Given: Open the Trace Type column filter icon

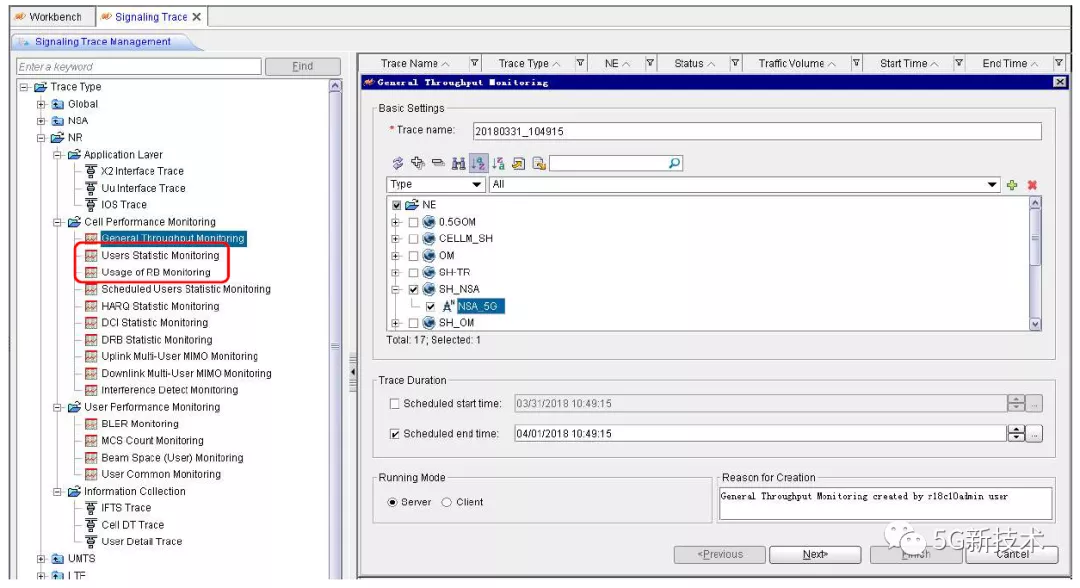Looking at the screenshot, I should [x=581, y=63].
